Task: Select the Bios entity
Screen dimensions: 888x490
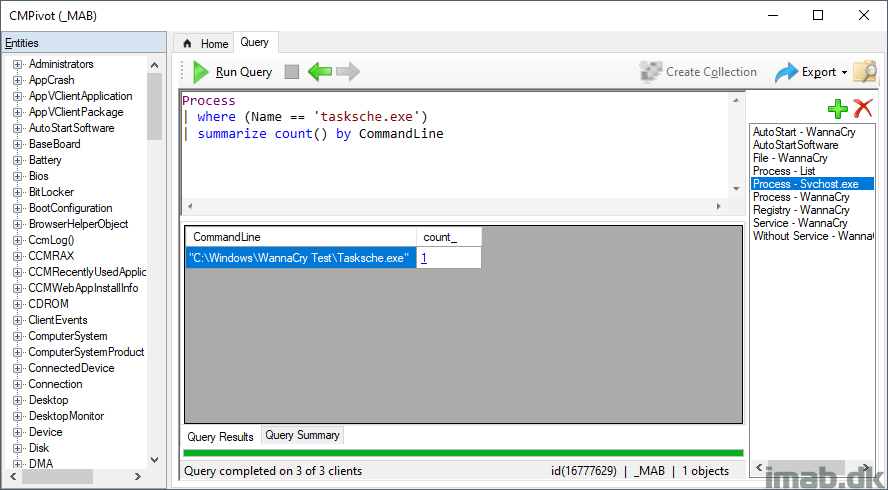Action: click(x=39, y=176)
